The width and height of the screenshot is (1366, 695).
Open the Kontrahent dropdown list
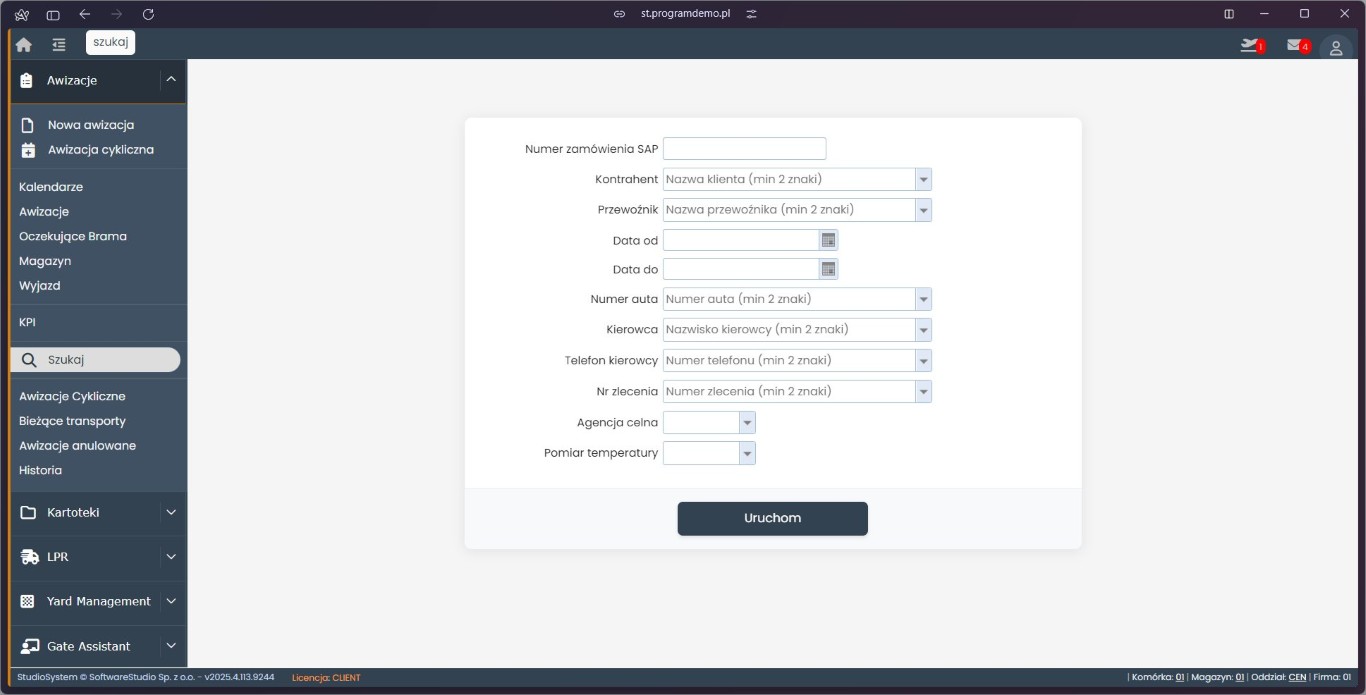pyautogui.click(x=923, y=179)
